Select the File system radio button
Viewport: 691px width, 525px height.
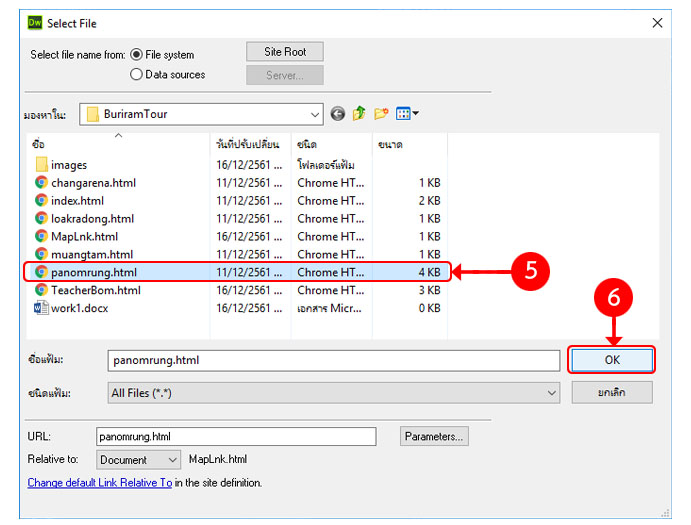point(136,55)
